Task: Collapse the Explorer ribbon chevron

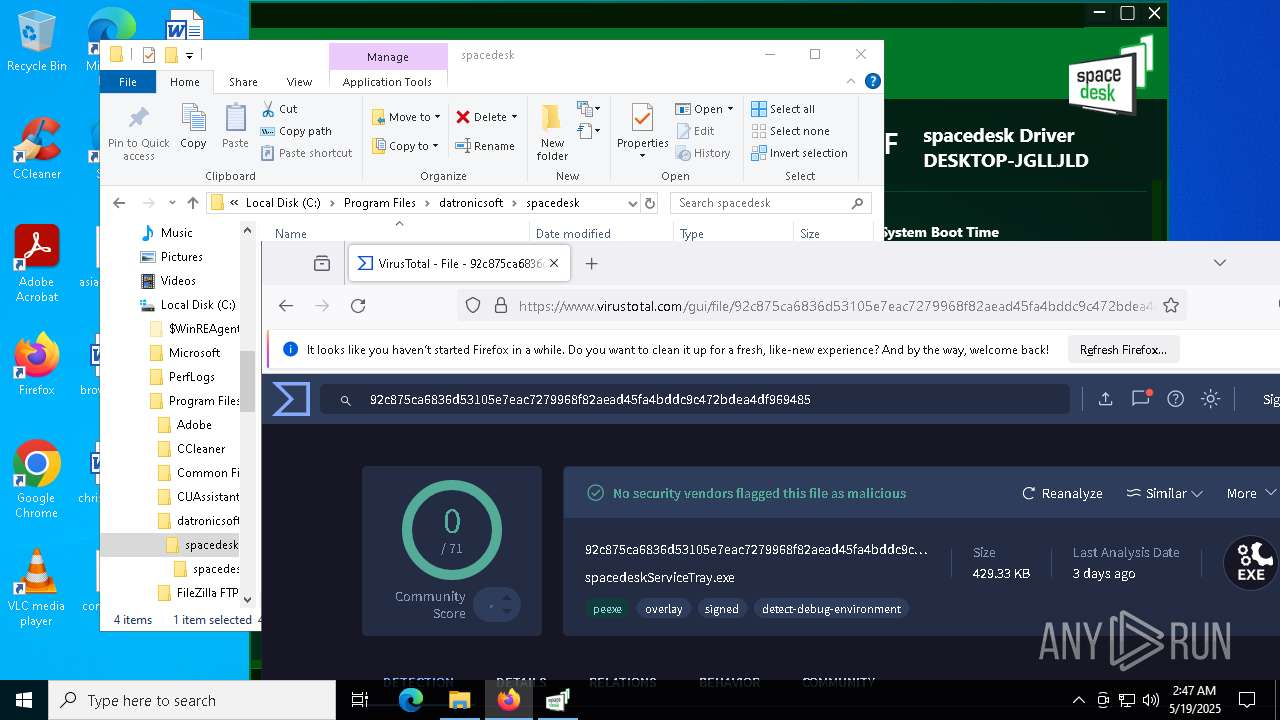Action: [x=851, y=82]
